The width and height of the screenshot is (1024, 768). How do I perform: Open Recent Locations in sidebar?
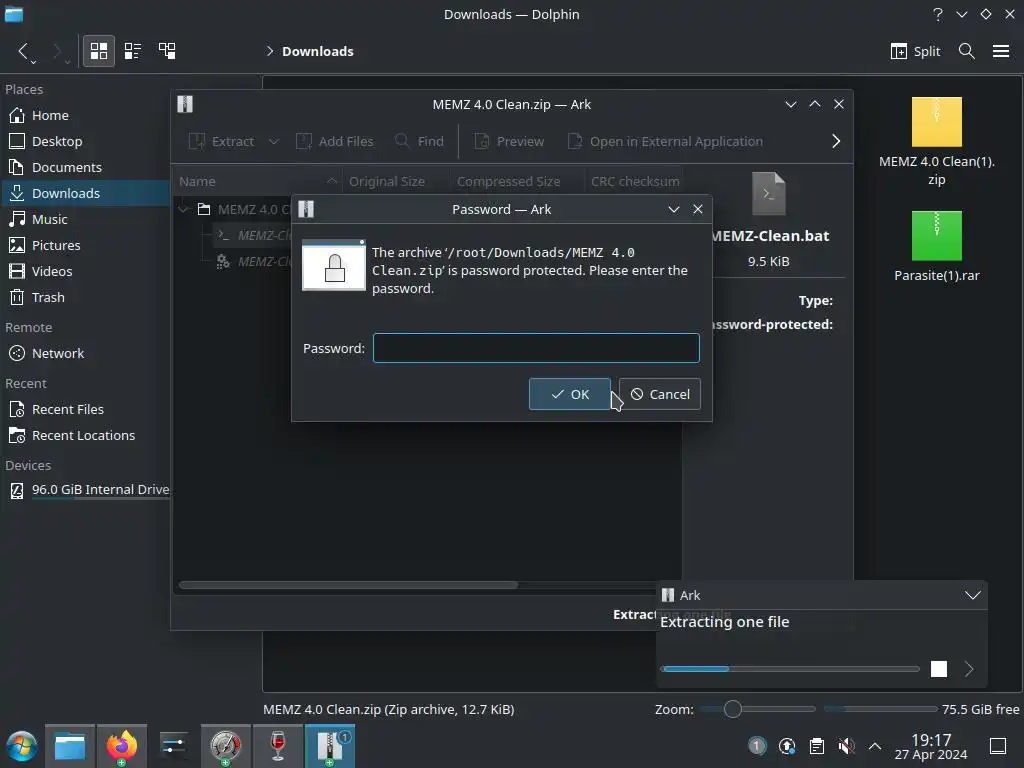pyautogui.click(x=85, y=436)
